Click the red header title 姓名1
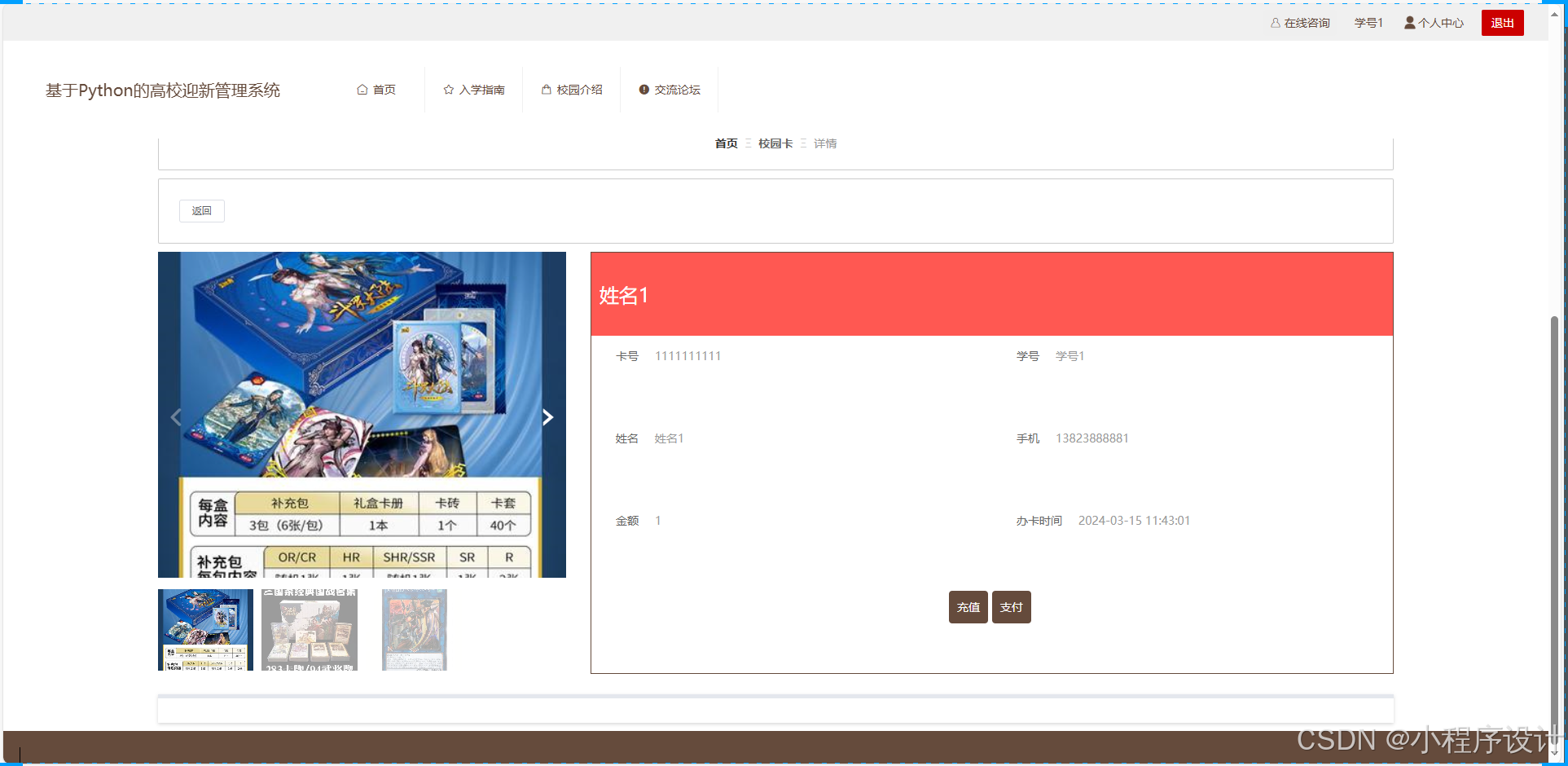Image resolution: width=1568 pixels, height=766 pixels. (x=624, y=295)
